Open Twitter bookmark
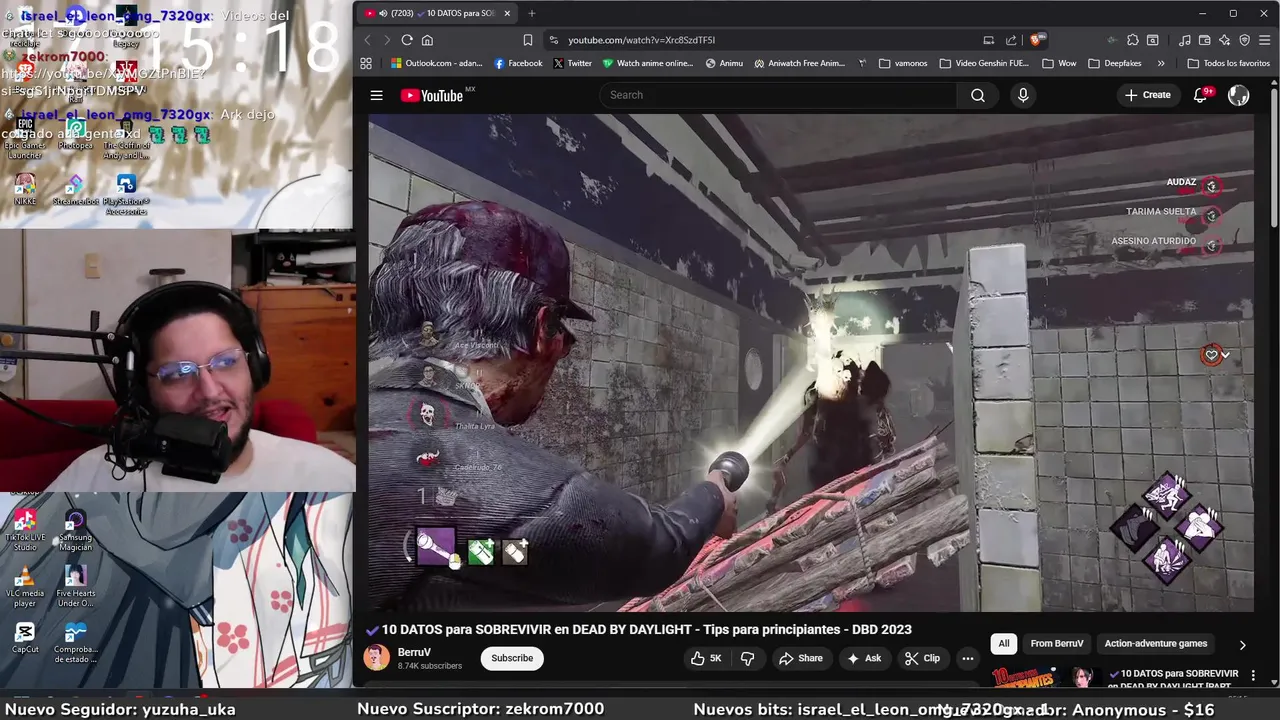The image size is (1280, 720). click(573, 63)
